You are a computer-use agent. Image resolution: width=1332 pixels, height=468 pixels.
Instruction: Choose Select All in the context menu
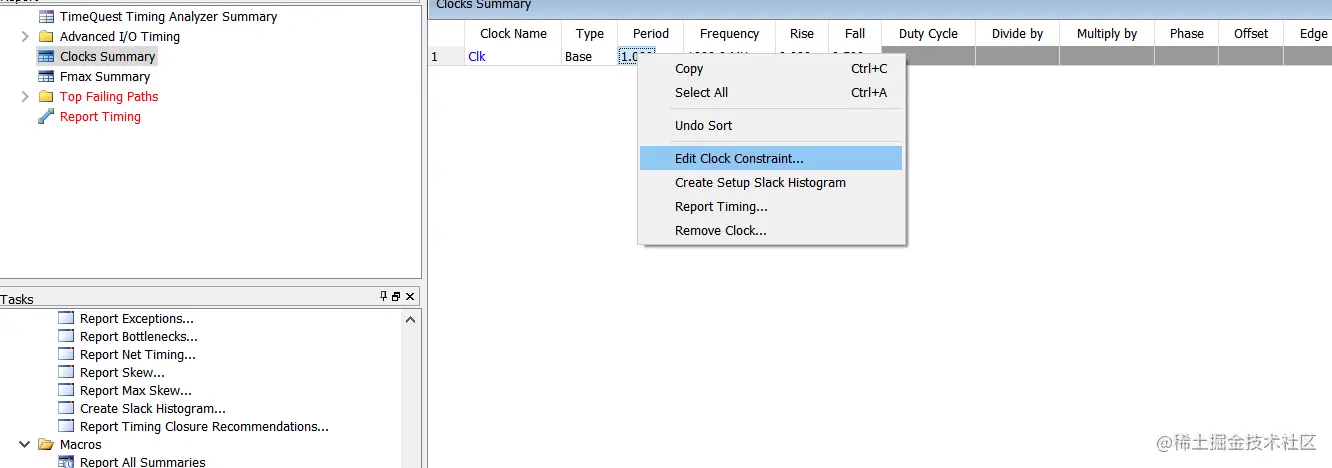coord(771,93)
